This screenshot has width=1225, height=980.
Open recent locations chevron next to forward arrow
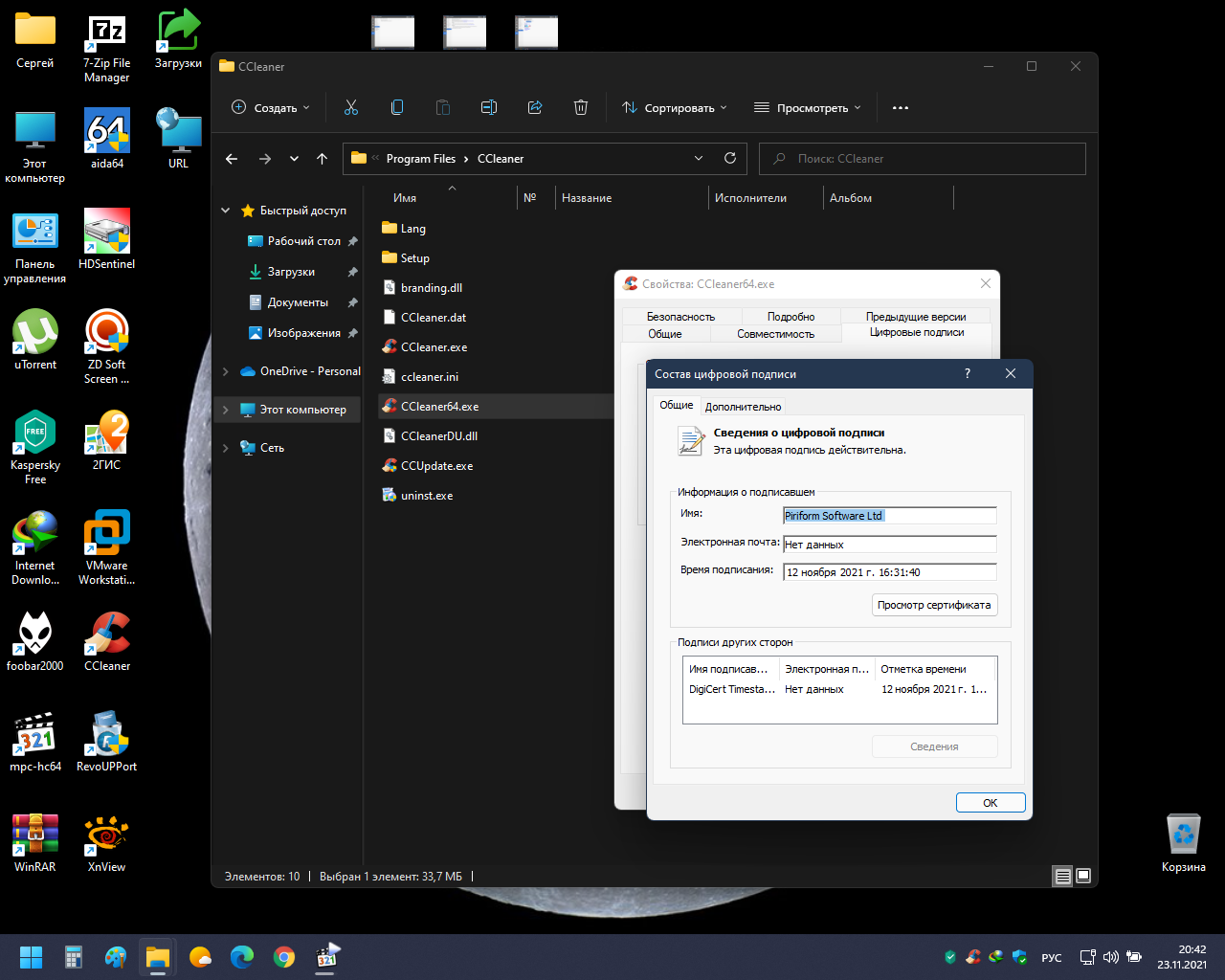pyautogui.click(x=294, y=159)
